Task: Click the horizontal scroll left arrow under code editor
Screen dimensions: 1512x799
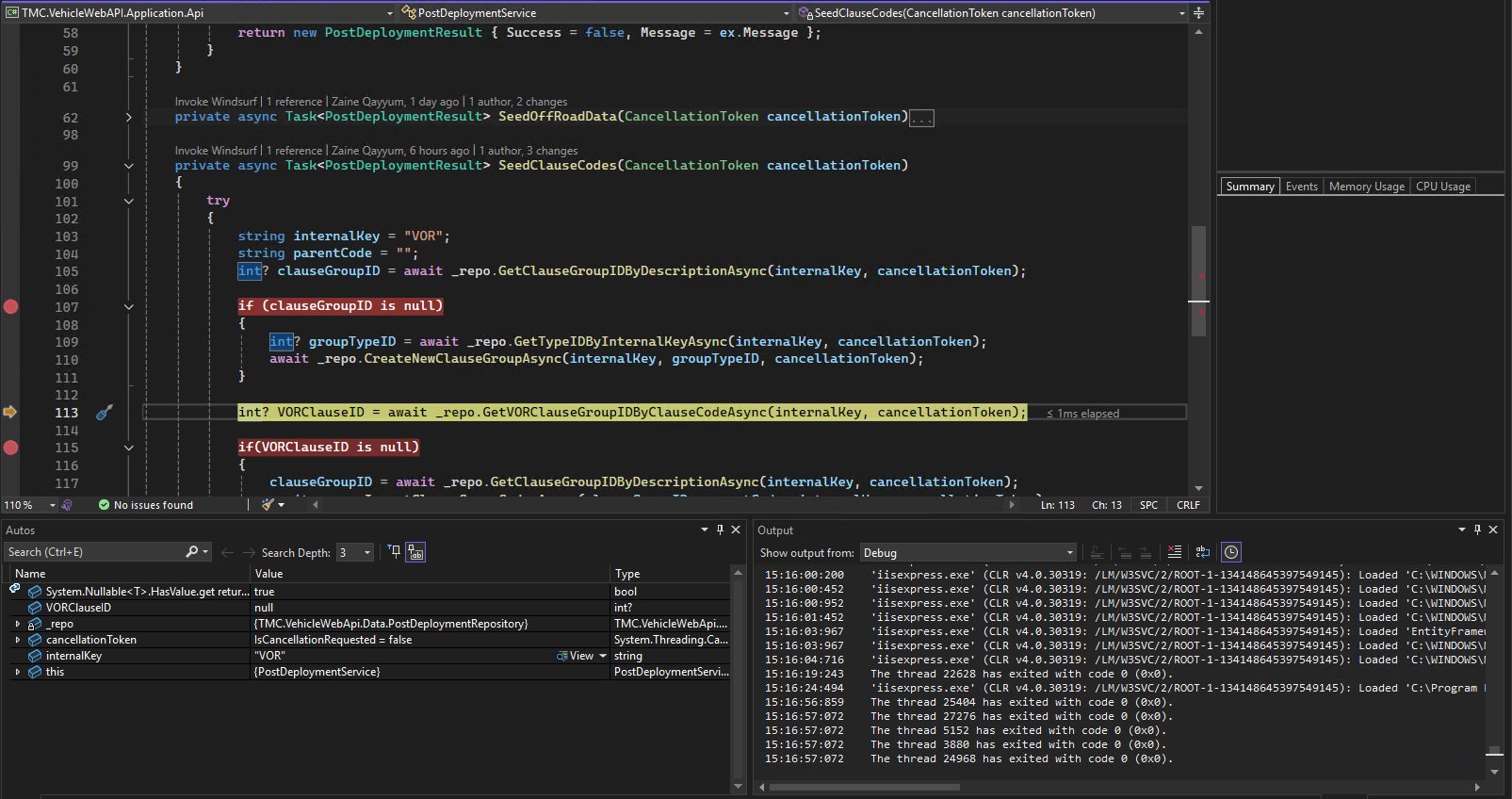Action: (316, 505)
